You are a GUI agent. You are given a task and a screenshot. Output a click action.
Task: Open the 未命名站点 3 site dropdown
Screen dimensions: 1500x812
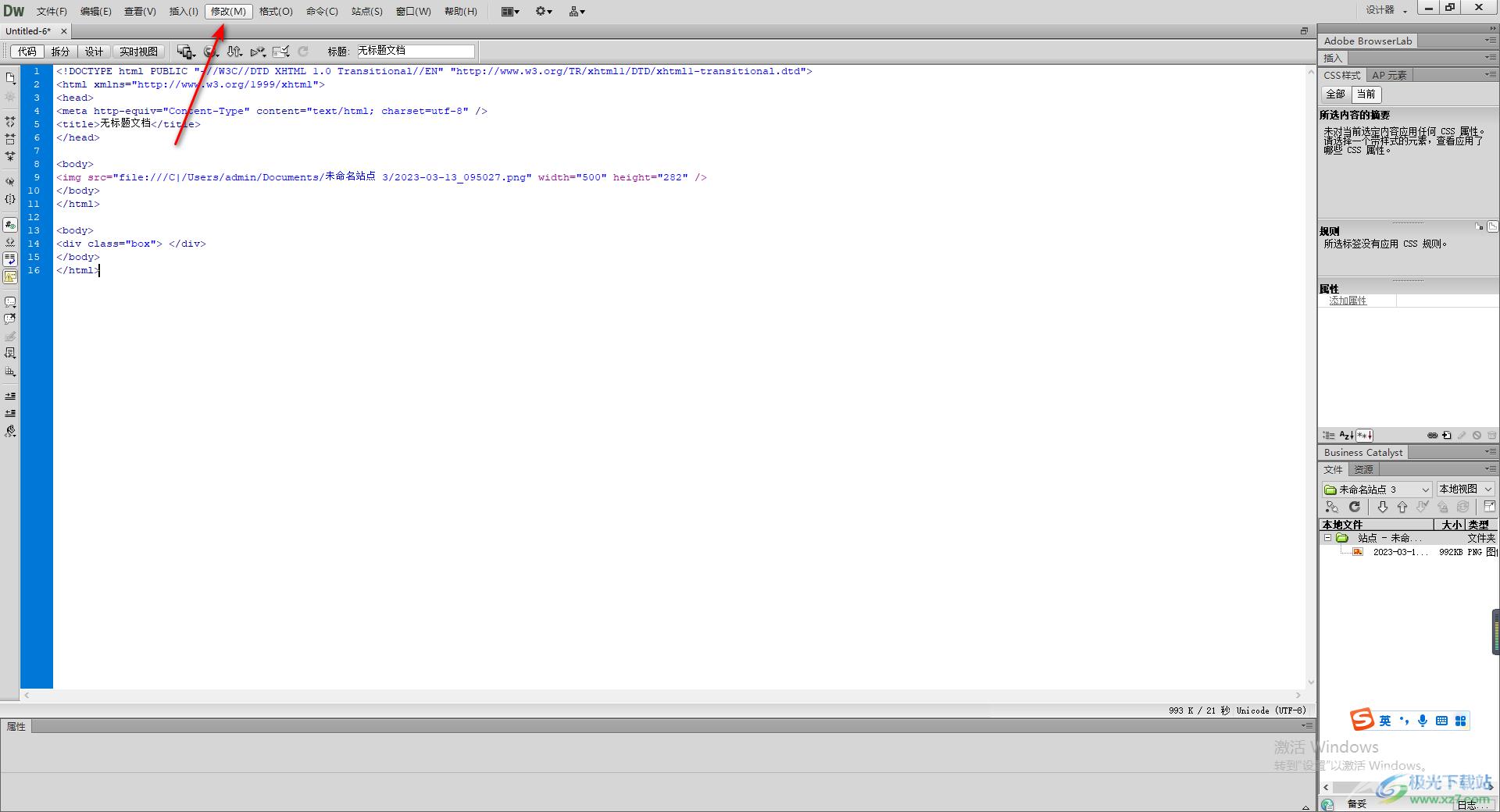pyautogui.click(x=1377, y=490)
